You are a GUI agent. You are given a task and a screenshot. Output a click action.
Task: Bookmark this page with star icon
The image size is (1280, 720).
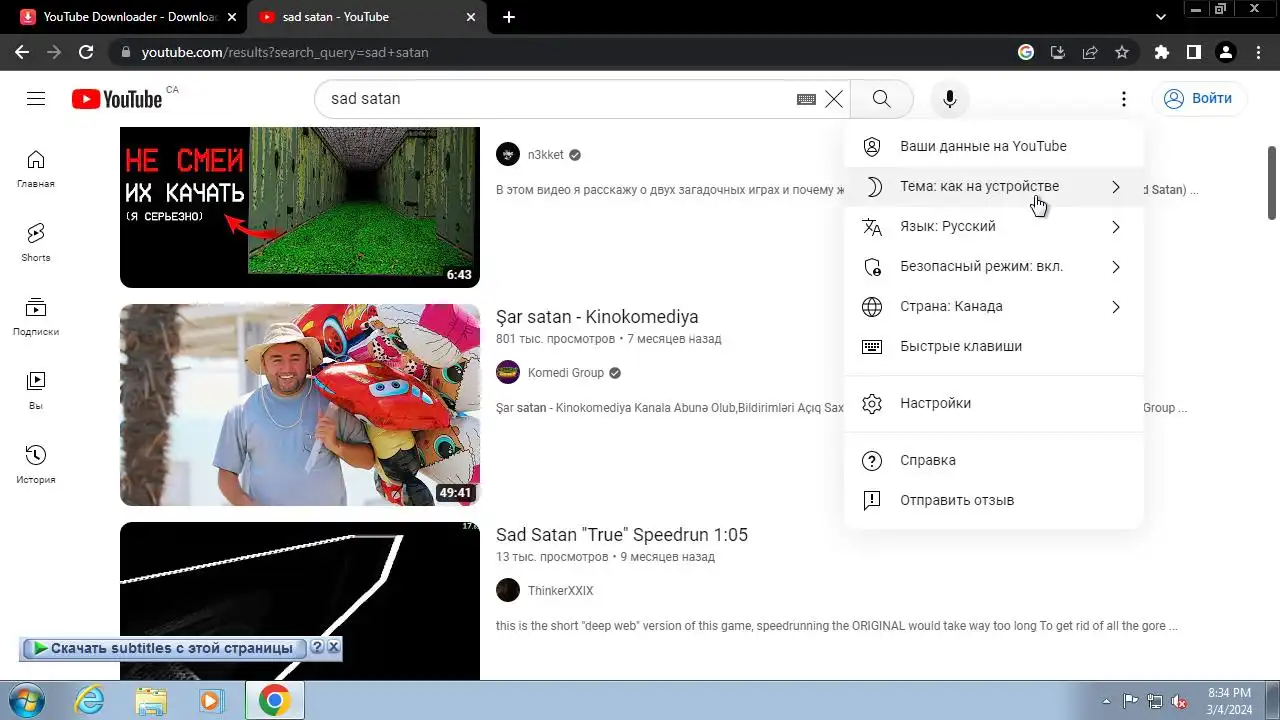pyautogui.click(x=1122, y=52)
